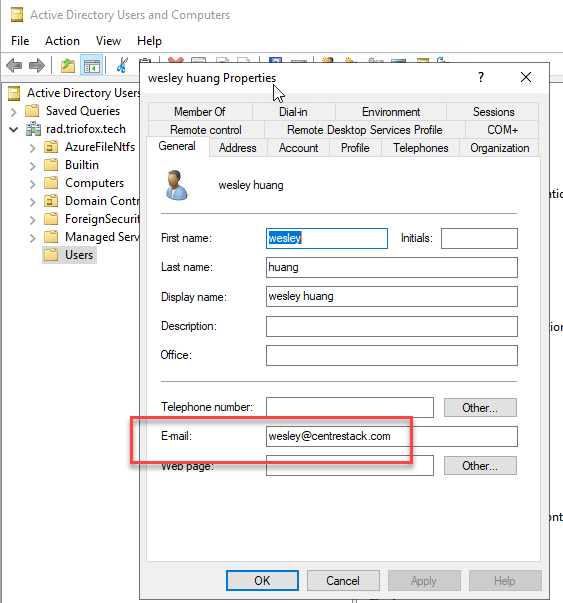Image resolution: width=563 pixels, height=603 pixels.
Task: Expand the Saved Queries node
Action: coord(14,112)
